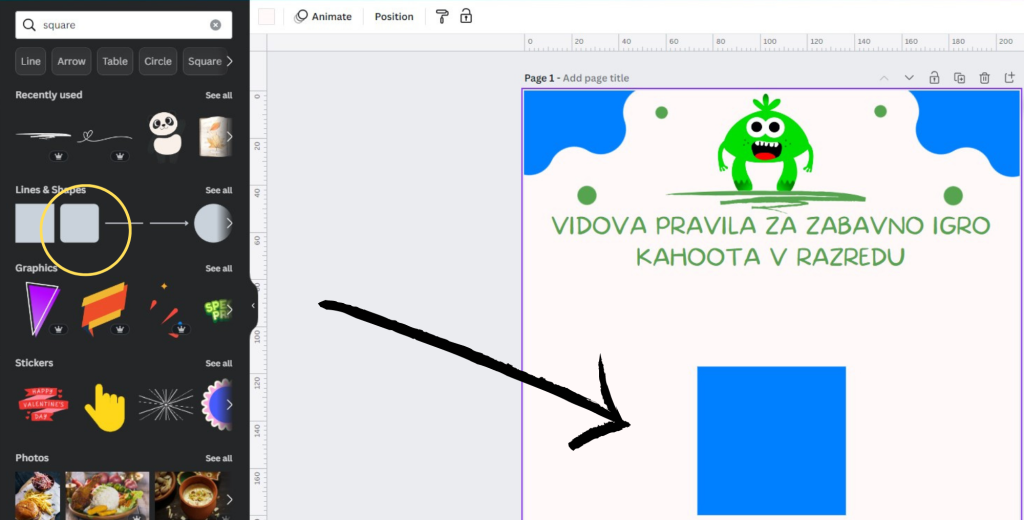Advance the Recently used row with its arrow

(229, 137)
